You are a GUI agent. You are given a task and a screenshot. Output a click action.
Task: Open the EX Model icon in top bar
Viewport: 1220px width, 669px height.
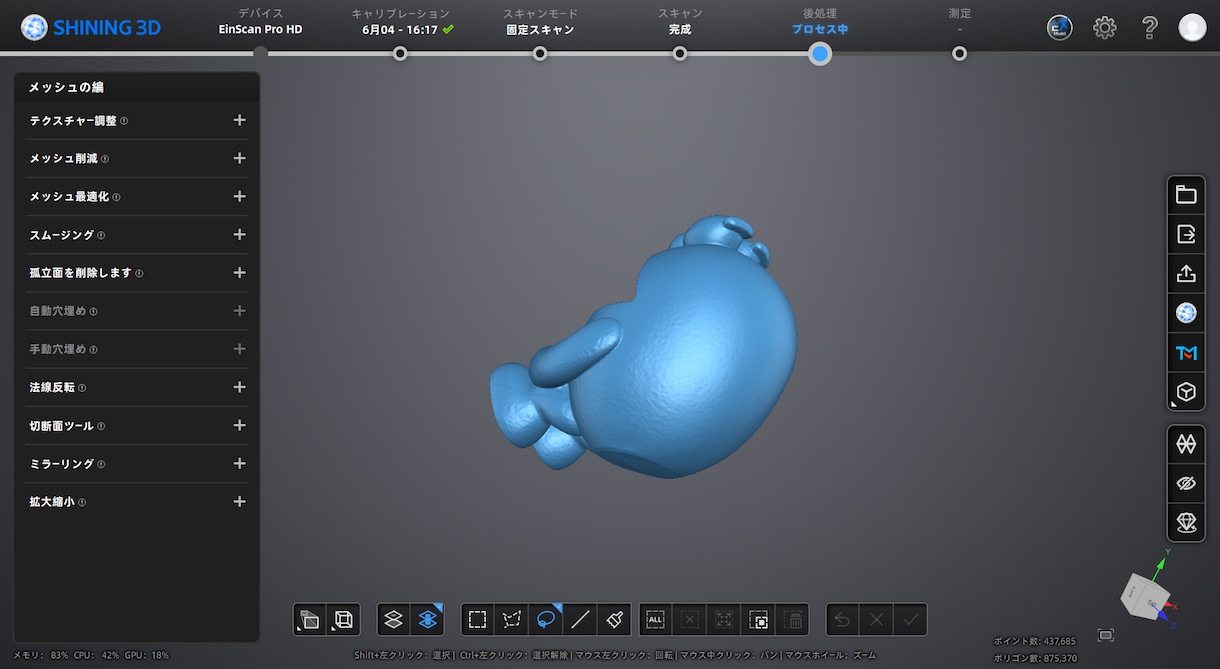[1060, 28]
